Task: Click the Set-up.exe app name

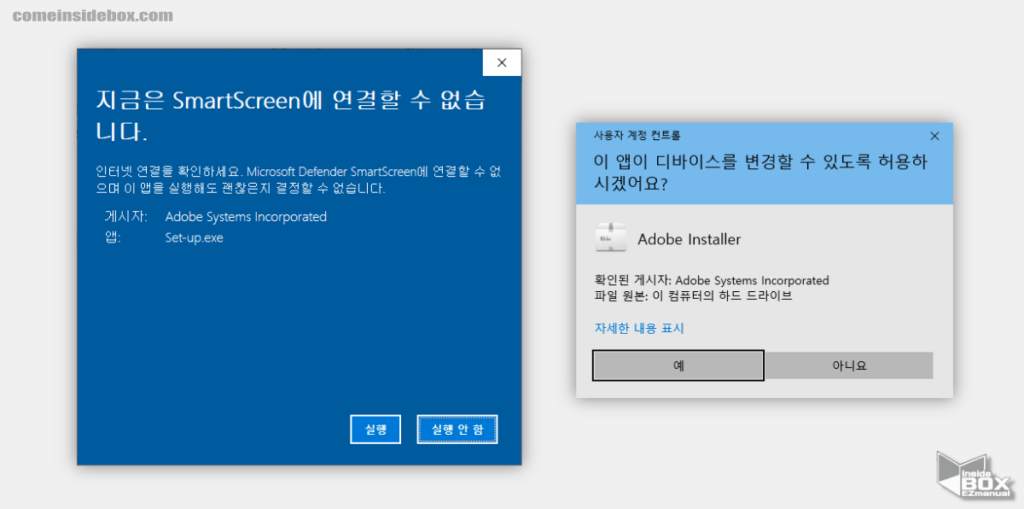Action: point(194,238)
